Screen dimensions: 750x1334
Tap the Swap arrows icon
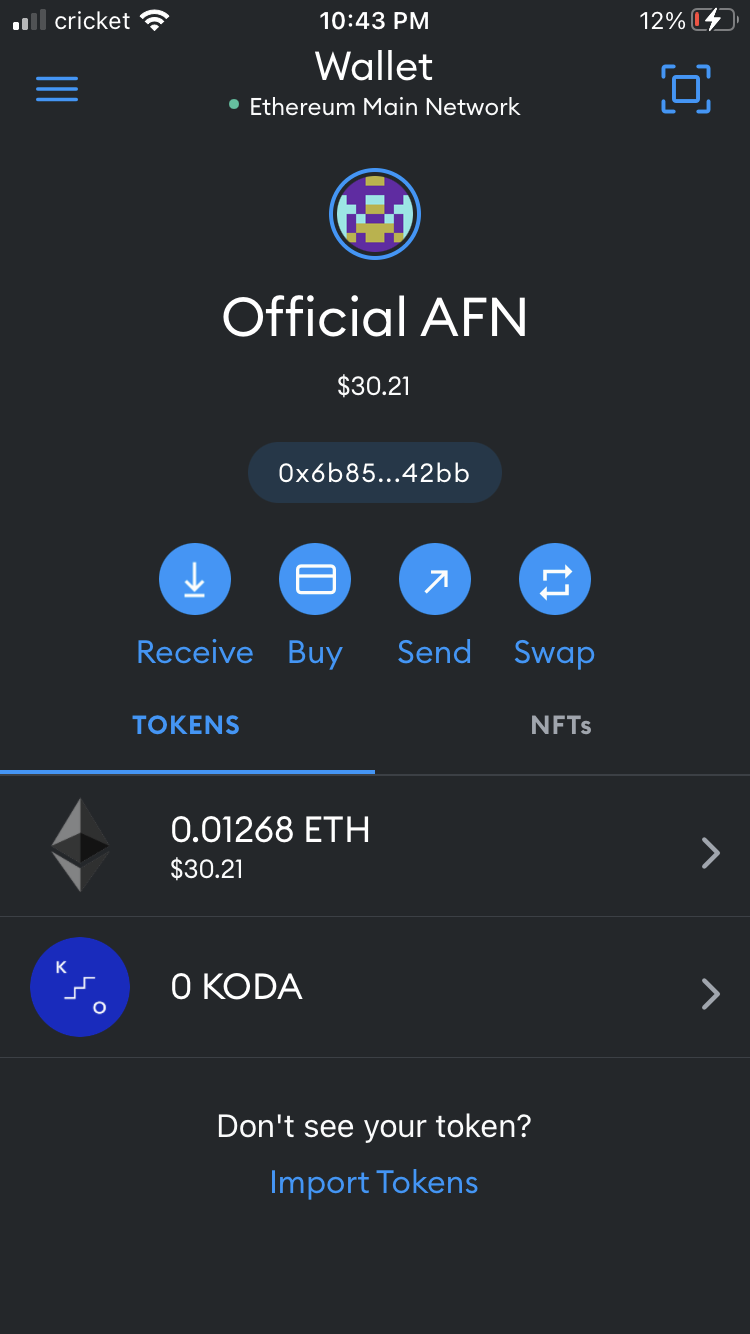click(555, 579)
